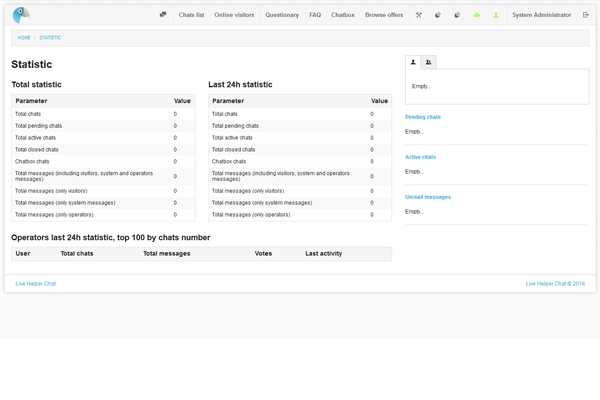
Task: Click Total chats row in Last 24h table
Action: click(x=300, y=114)
